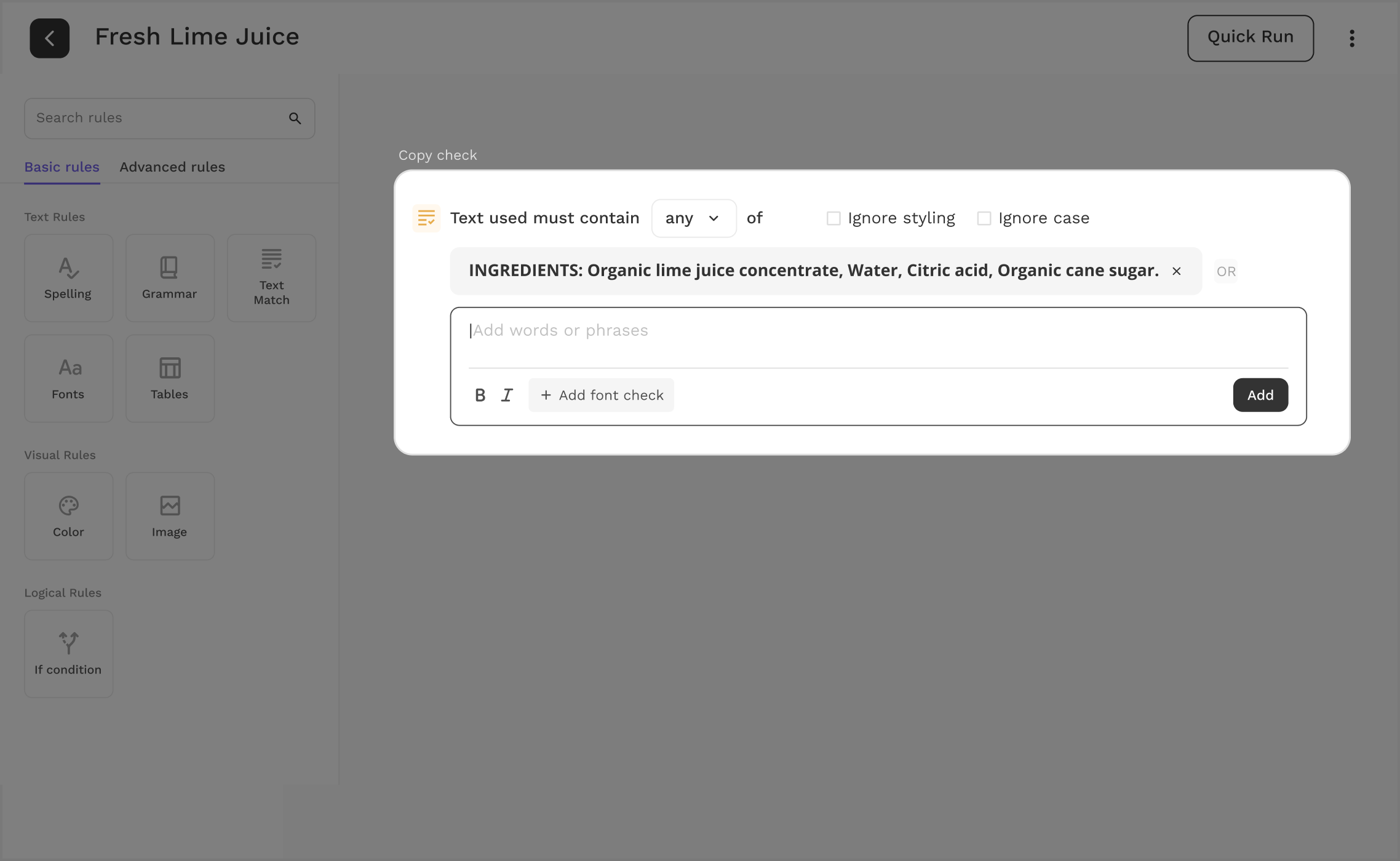Screen dimensions: 1400x861
Task: Select the Tables rule
Action: 169,378
